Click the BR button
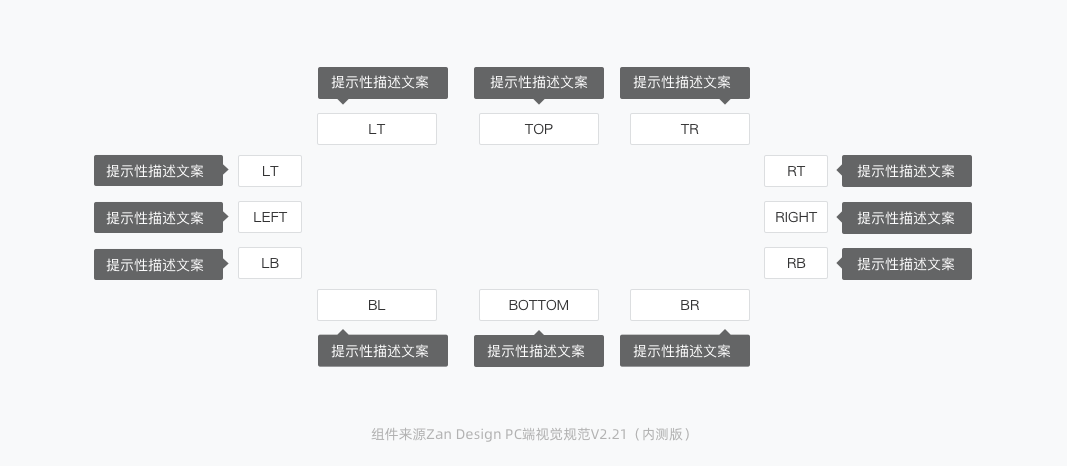This screenshot has width=1067, height=466. pos(689,305)
